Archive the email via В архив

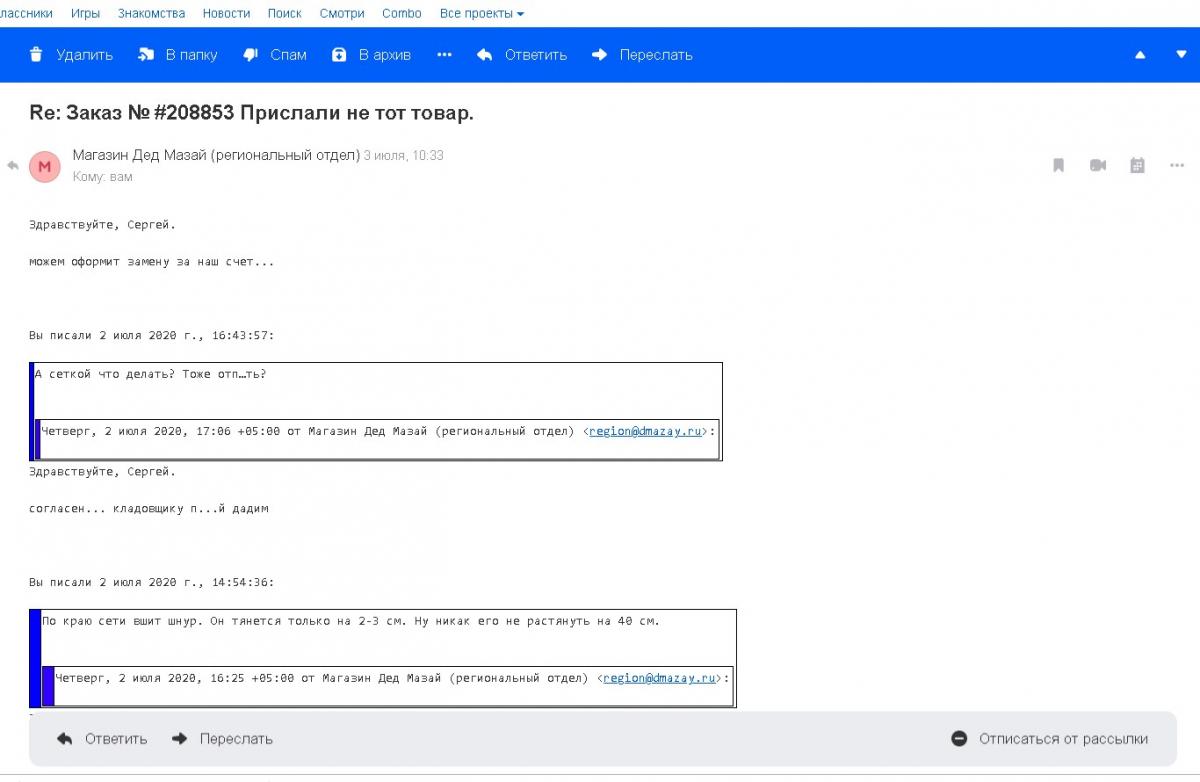372,55
